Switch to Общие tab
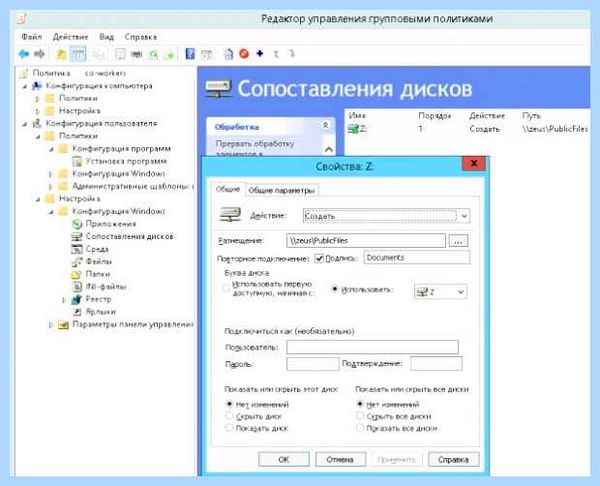 [x=228, y=189]
